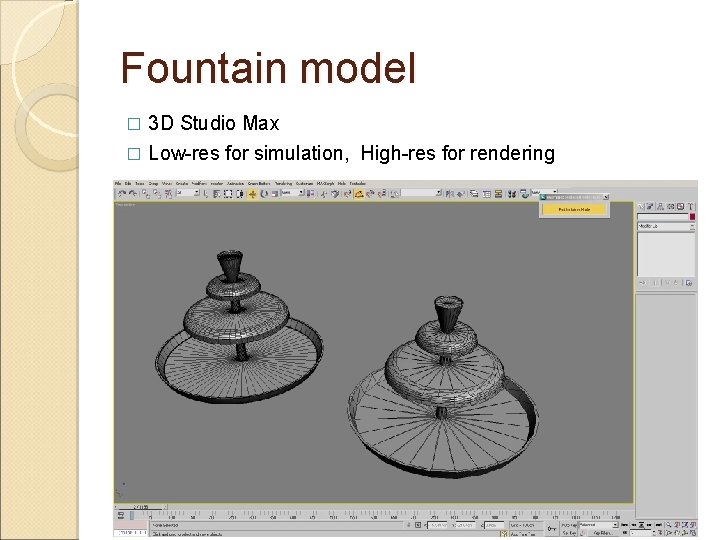Open the Graph Editors menu
This screenshot has height=540, width=720.
coord(259,184)
